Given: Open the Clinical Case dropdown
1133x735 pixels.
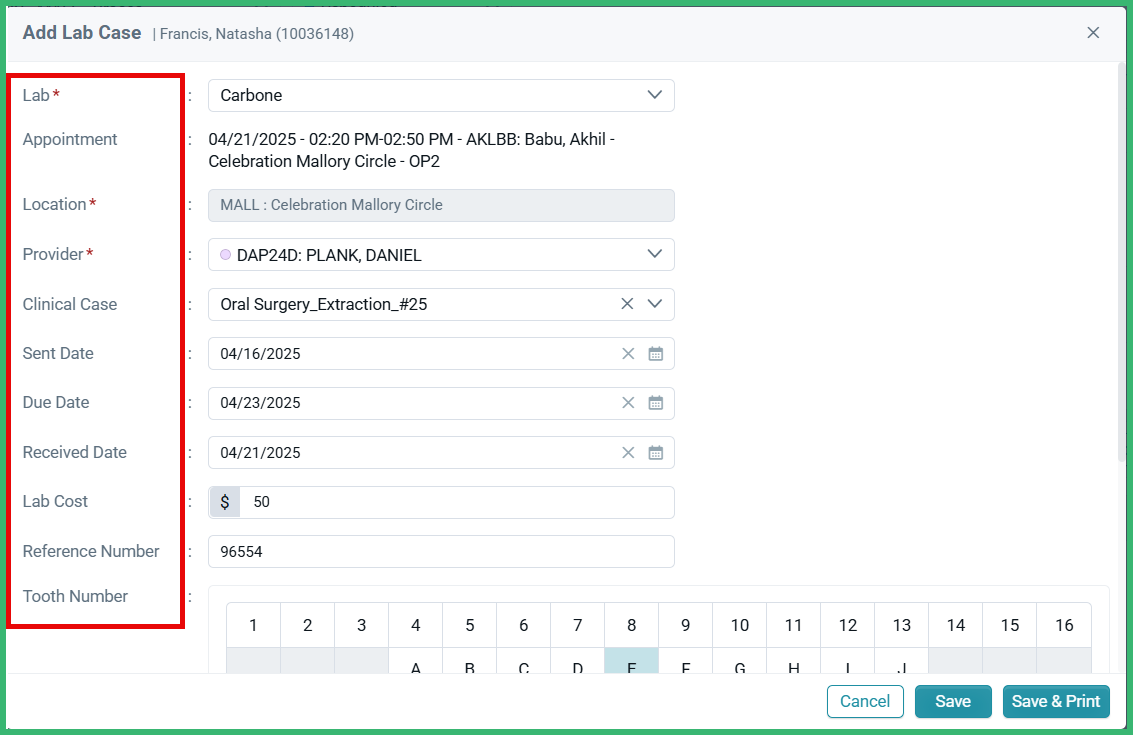Looking at the screenshot, I should pos(655,303).
